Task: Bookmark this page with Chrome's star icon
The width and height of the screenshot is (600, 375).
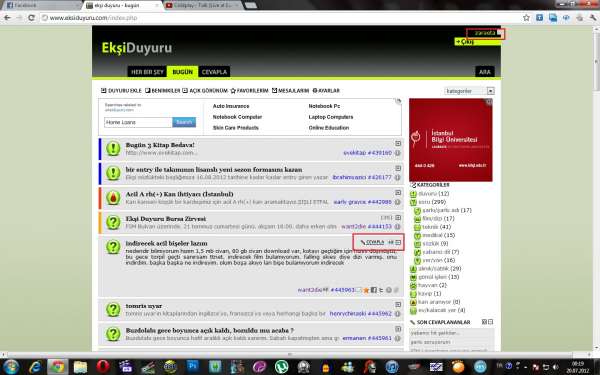Action: 527,18
